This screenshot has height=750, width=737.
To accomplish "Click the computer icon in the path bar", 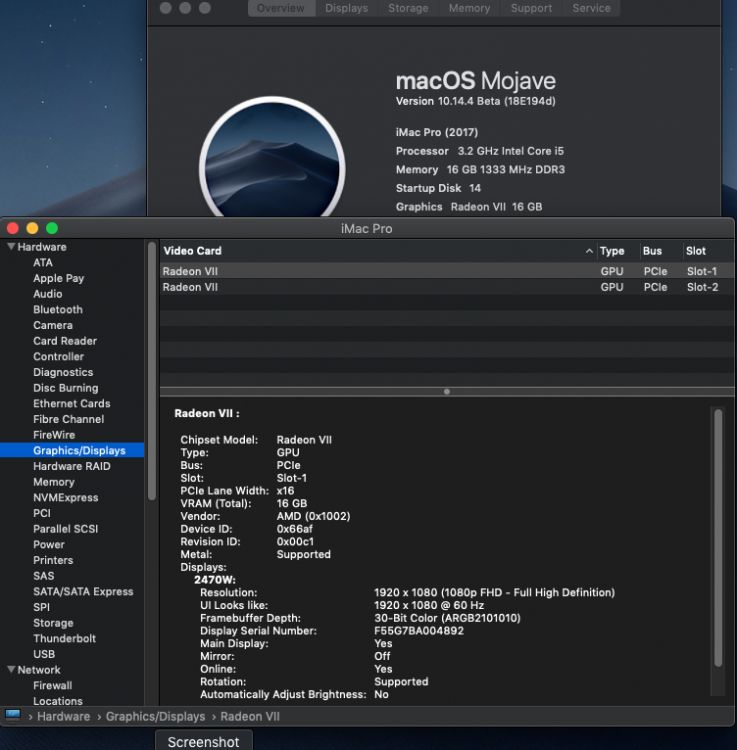I will pyautogui.click(x=13, y=716).
